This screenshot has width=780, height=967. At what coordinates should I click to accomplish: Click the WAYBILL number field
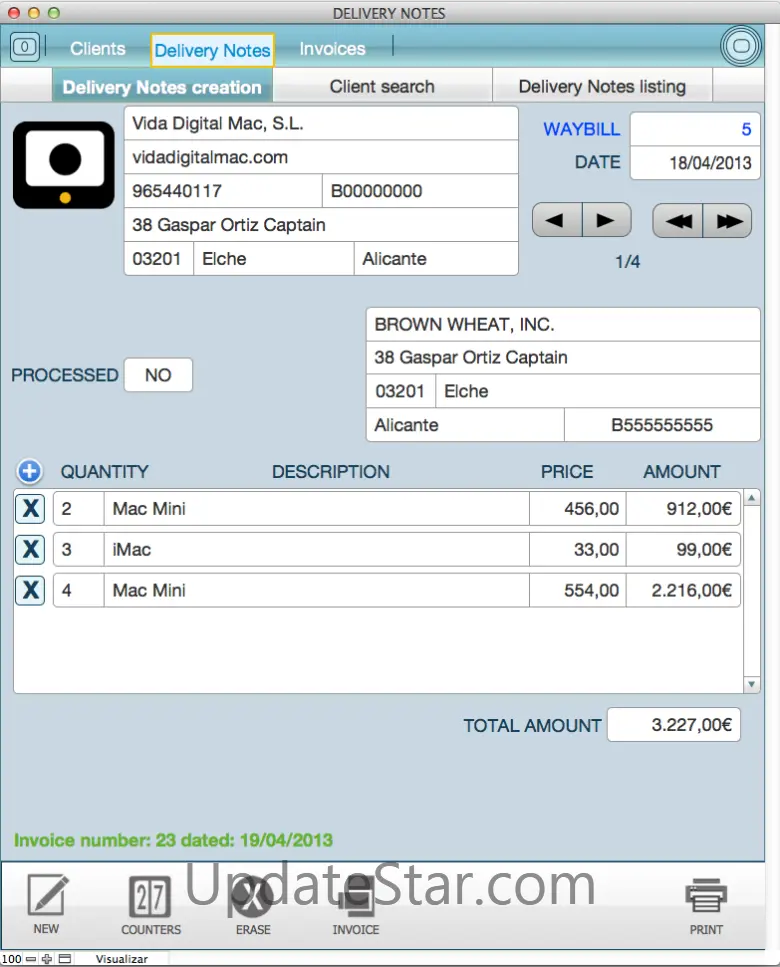pos(695,129)
